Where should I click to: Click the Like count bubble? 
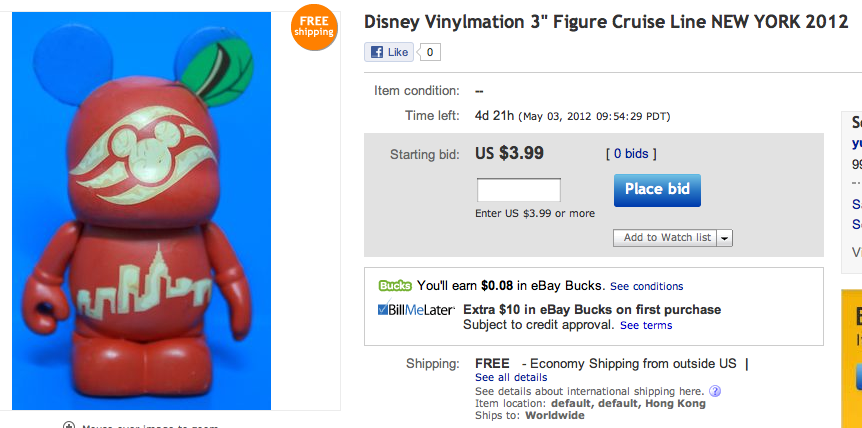(x=429, y=52)
